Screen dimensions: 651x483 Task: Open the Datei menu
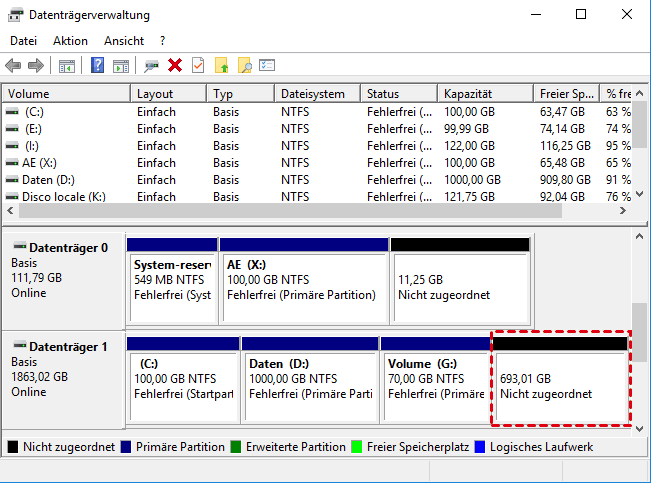[24, 41]
